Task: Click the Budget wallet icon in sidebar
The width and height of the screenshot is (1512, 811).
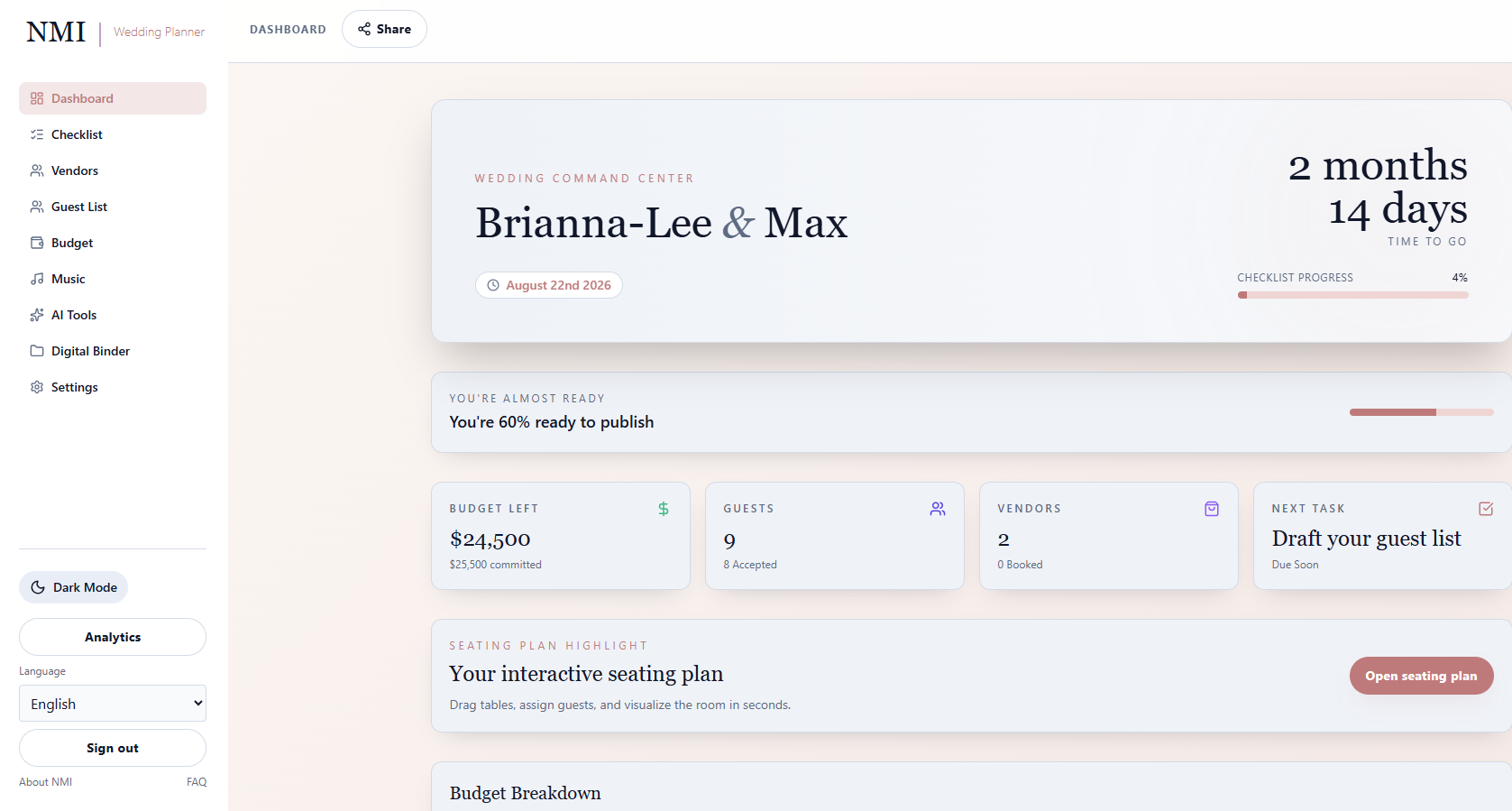Action: [37, 243]
